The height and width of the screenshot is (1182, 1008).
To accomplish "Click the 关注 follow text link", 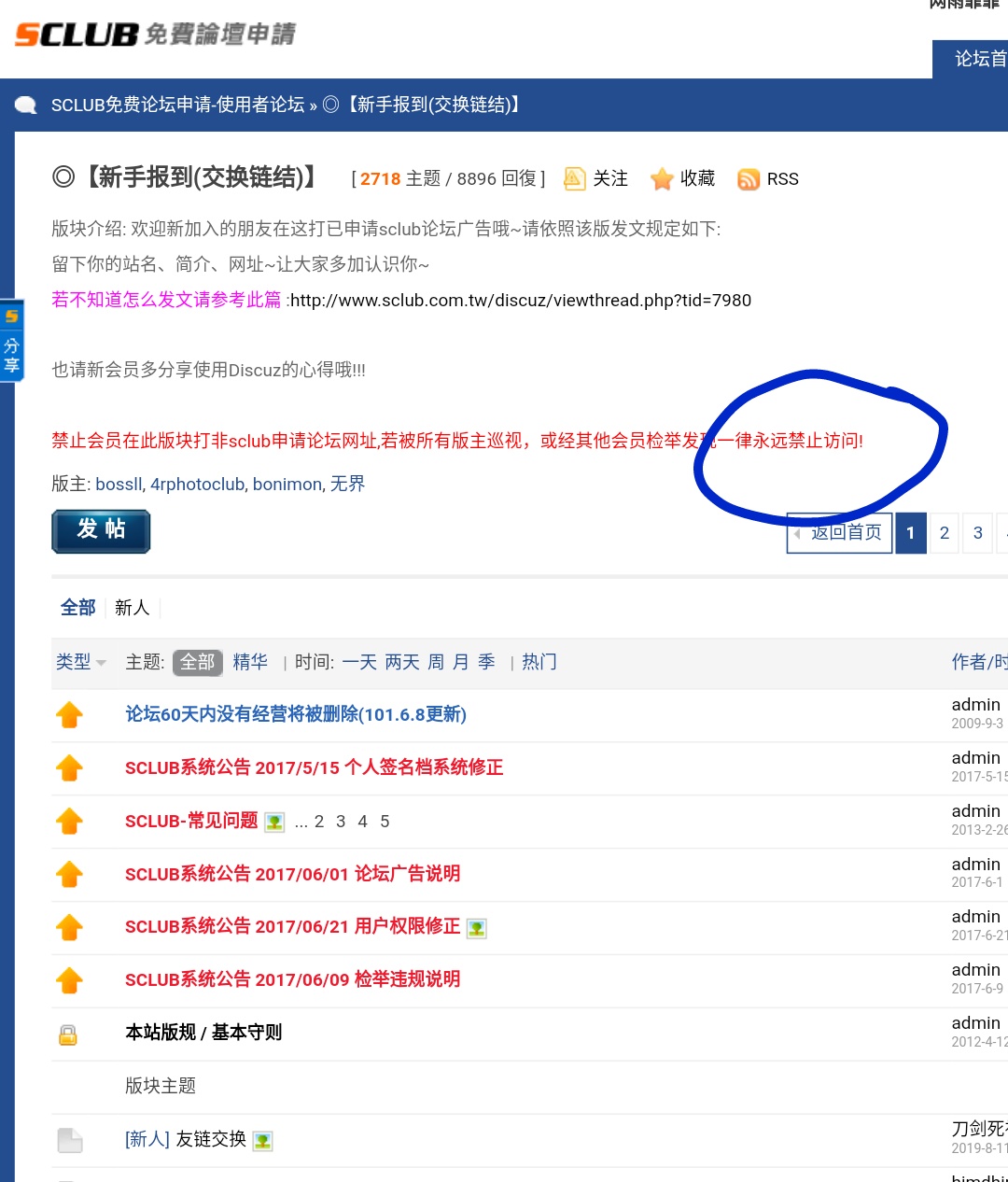I will pos(610,178).
